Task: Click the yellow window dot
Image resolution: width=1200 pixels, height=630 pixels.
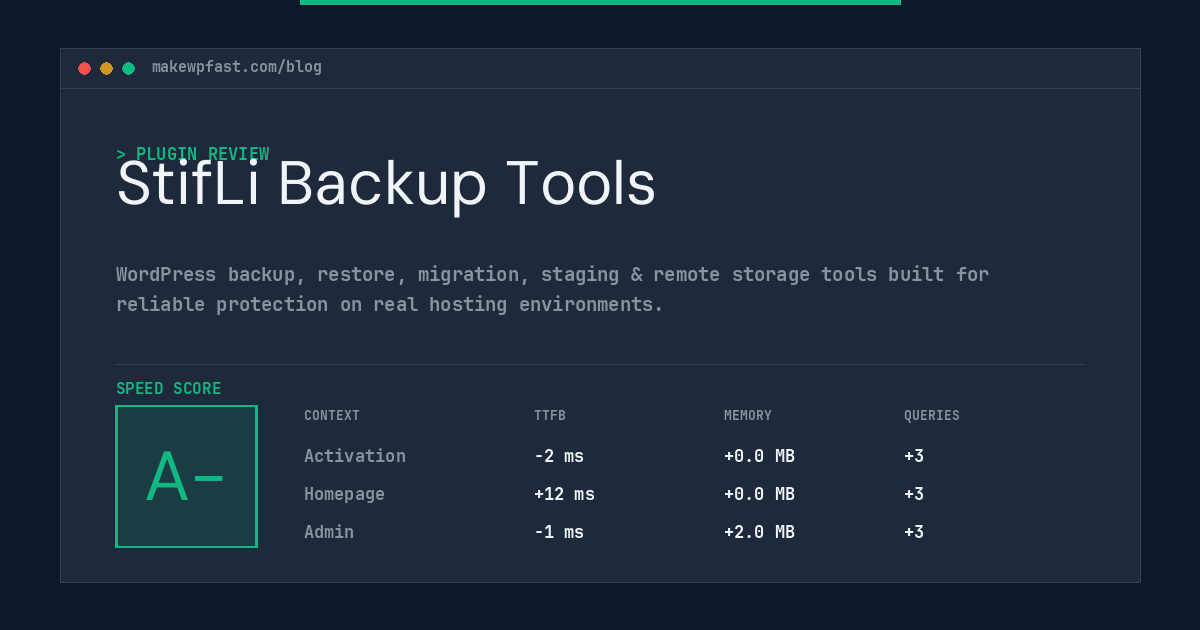Action: [106, 68]
